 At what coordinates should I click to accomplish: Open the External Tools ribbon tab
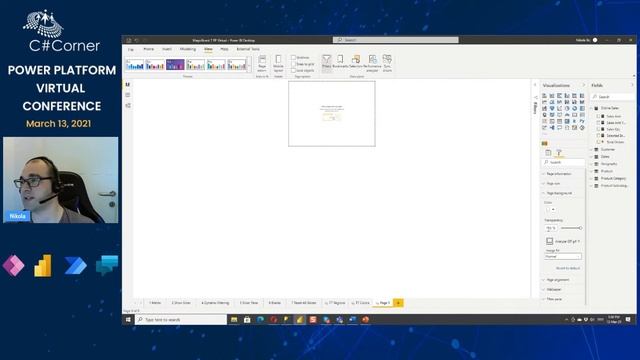tap(248, 49)
